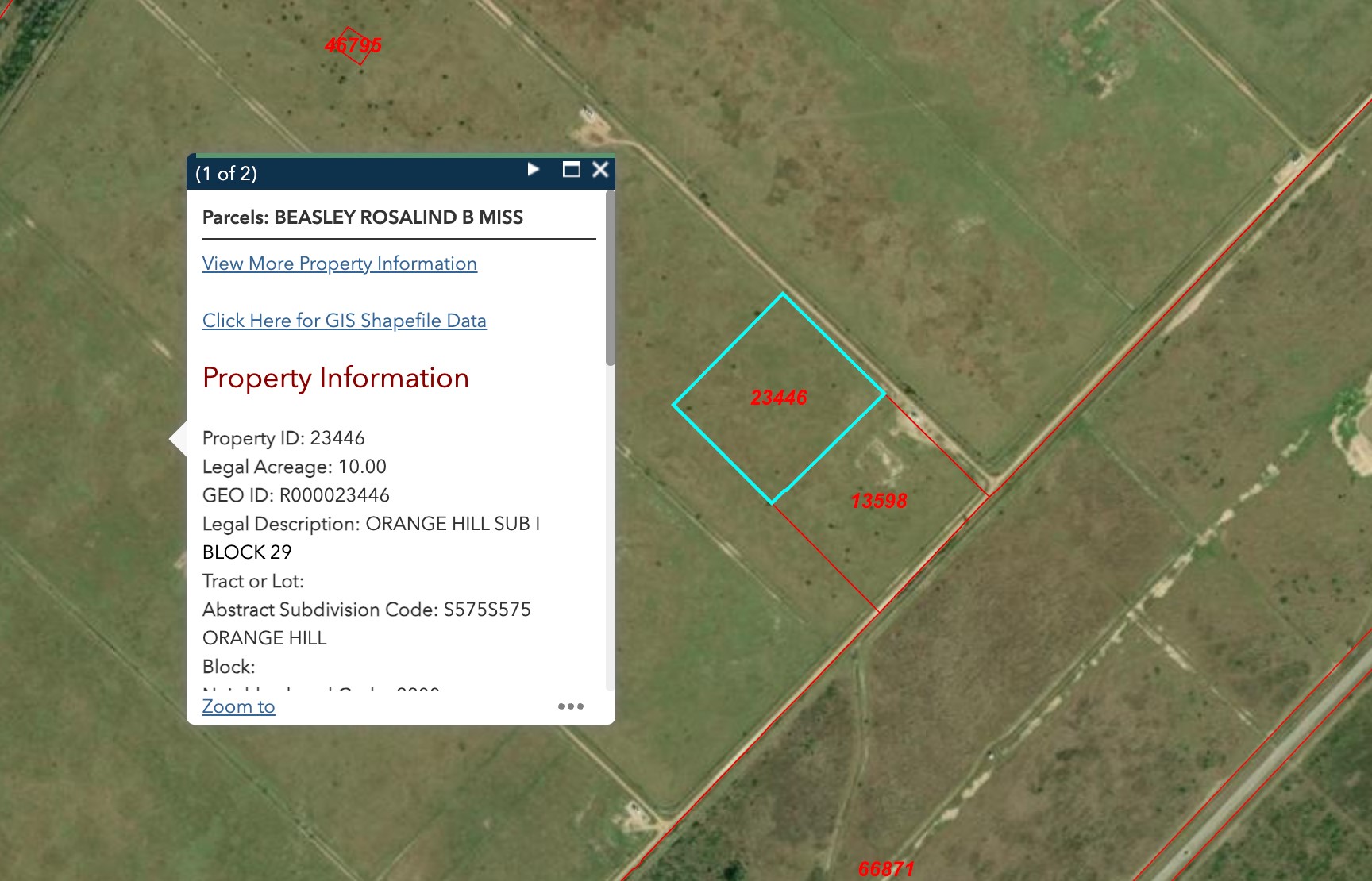Click the popup's vertical scrollbar
Screen dimensions: 1372x881
pyautogui.click(x=610, y=278)
